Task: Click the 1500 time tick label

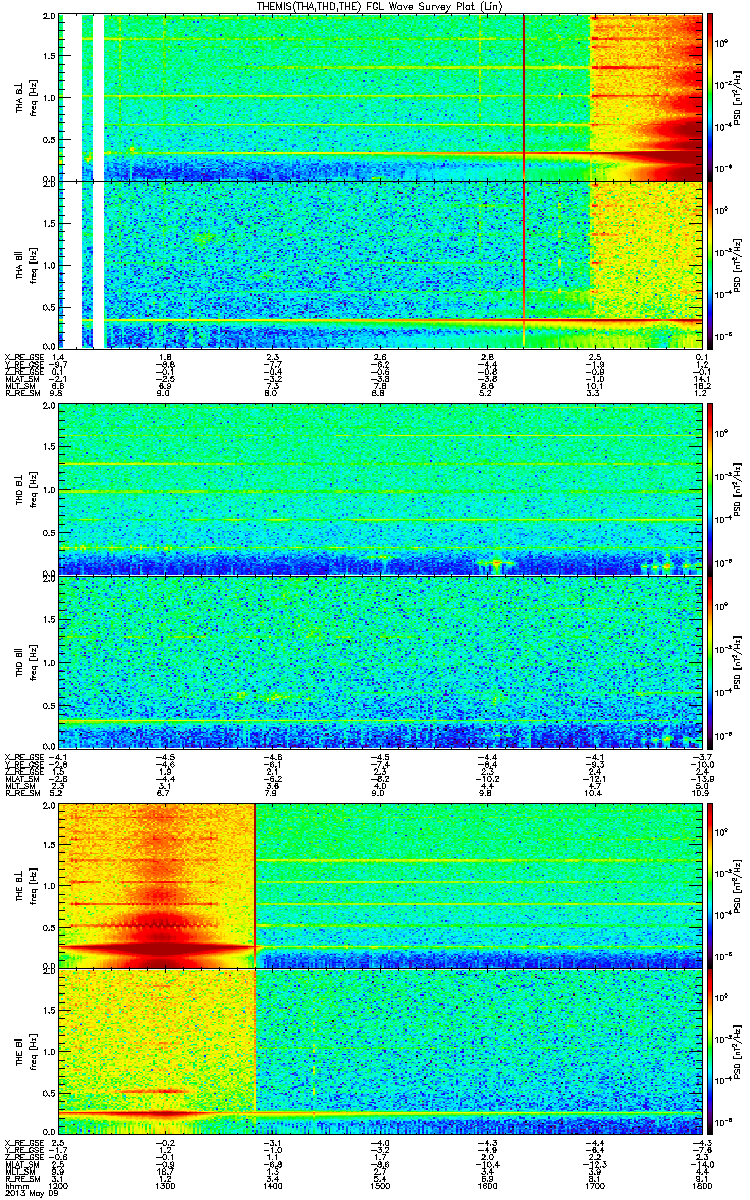Action: (380, 1186)
